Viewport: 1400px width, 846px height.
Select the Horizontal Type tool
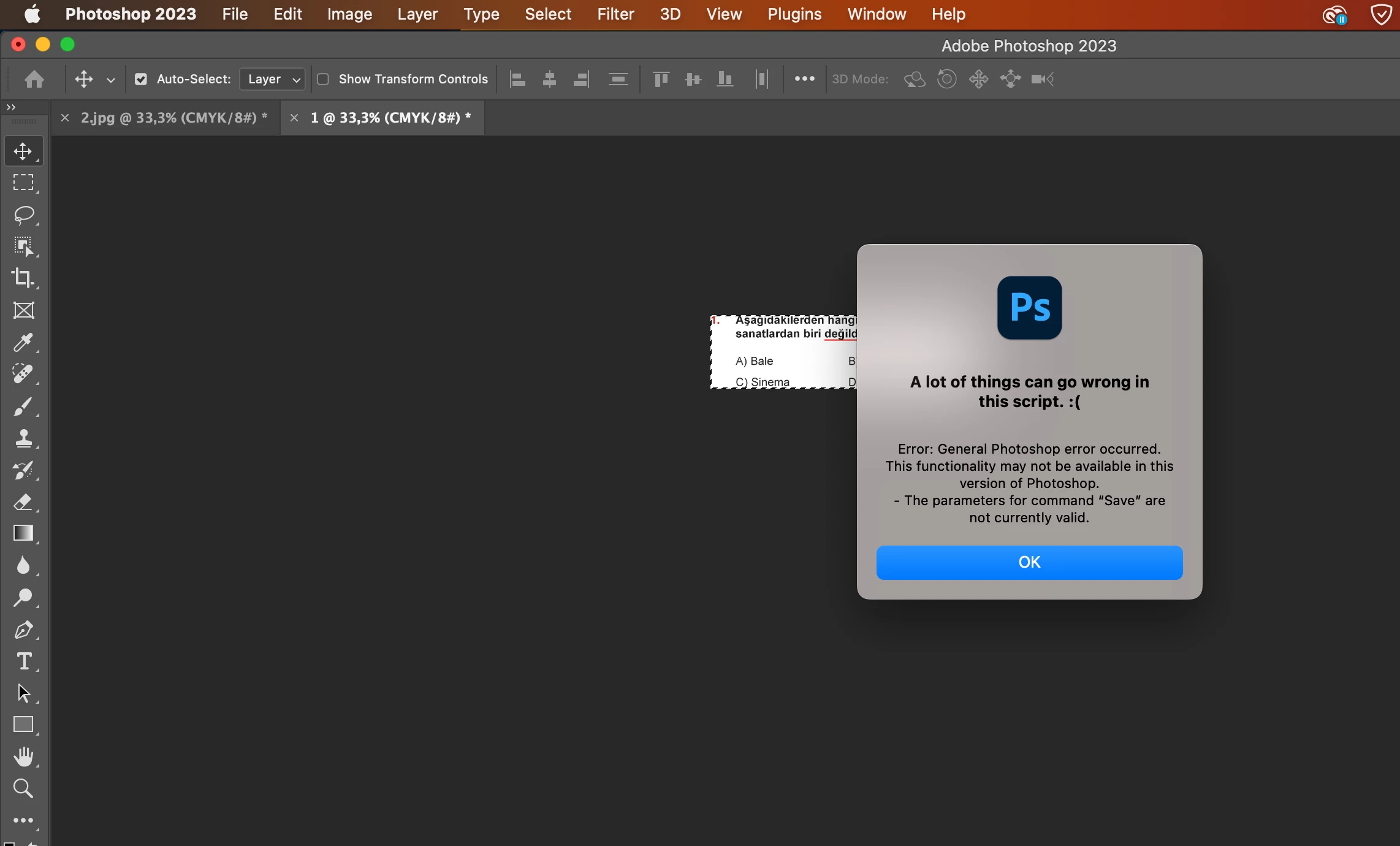point(24,661)
